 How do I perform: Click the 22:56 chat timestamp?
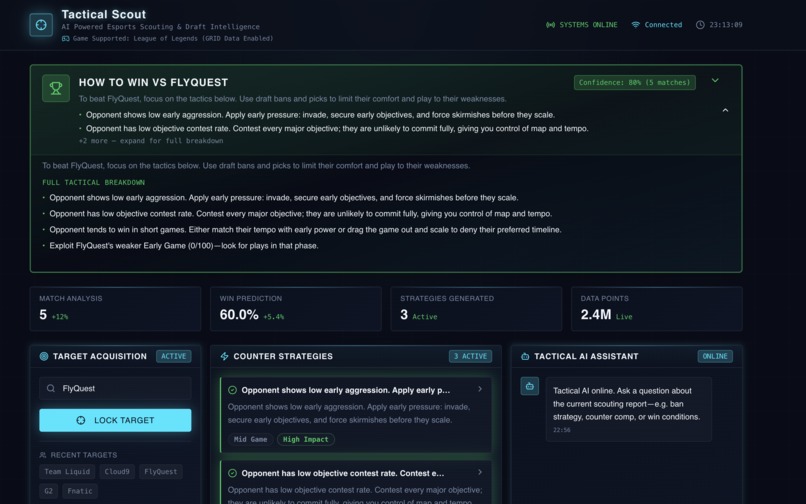(x=561, y=430)
